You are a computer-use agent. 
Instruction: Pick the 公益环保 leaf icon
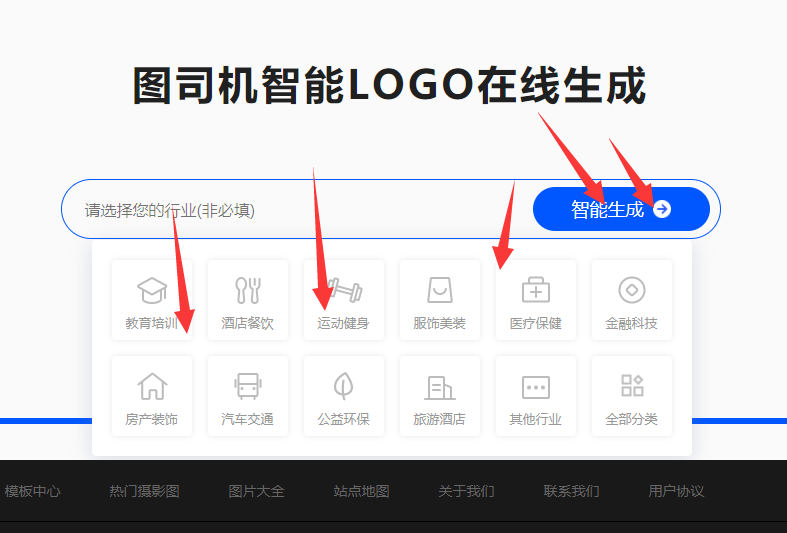[x=344, y=386]
